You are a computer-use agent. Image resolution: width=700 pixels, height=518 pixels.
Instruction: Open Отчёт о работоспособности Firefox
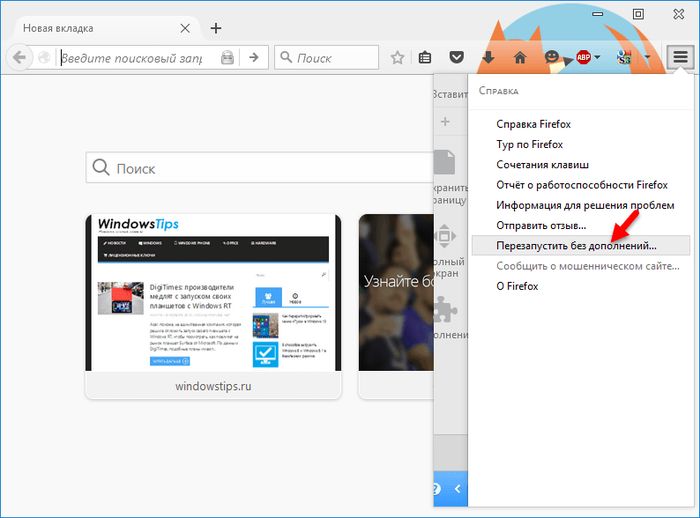pyautogui.click(x=582, y=185)
